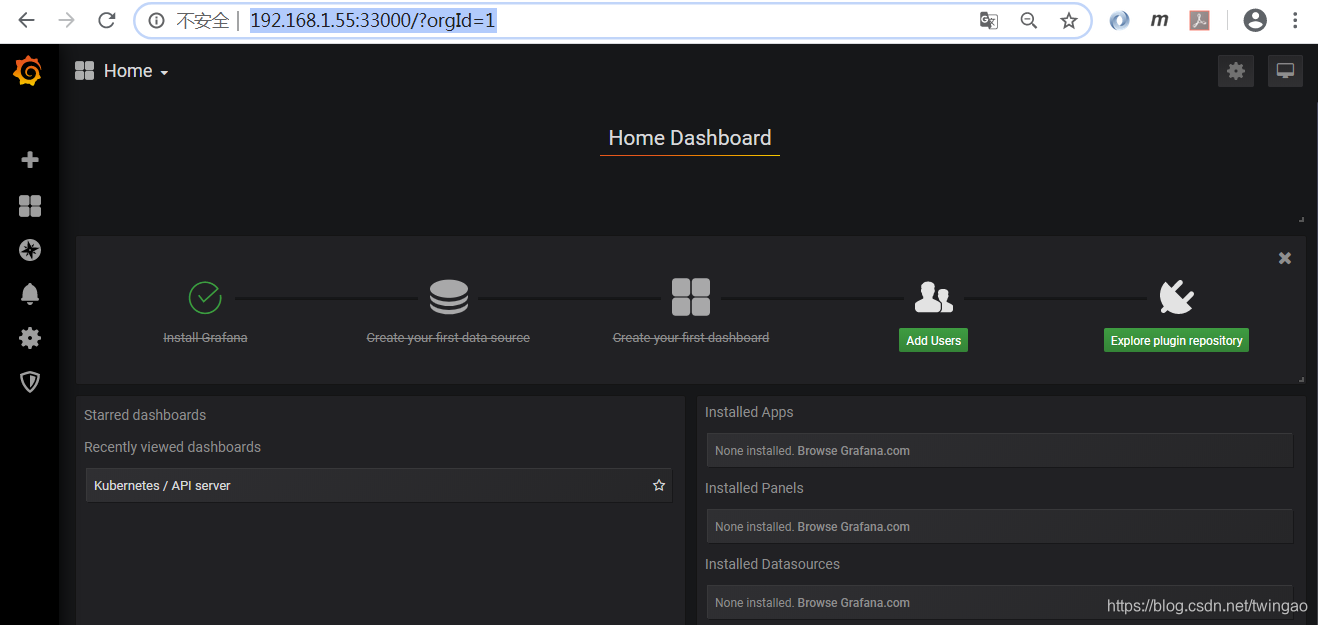The image size is (1318, 625).
Task: Click the data source database icon
Action: click(x=448, y=297)
